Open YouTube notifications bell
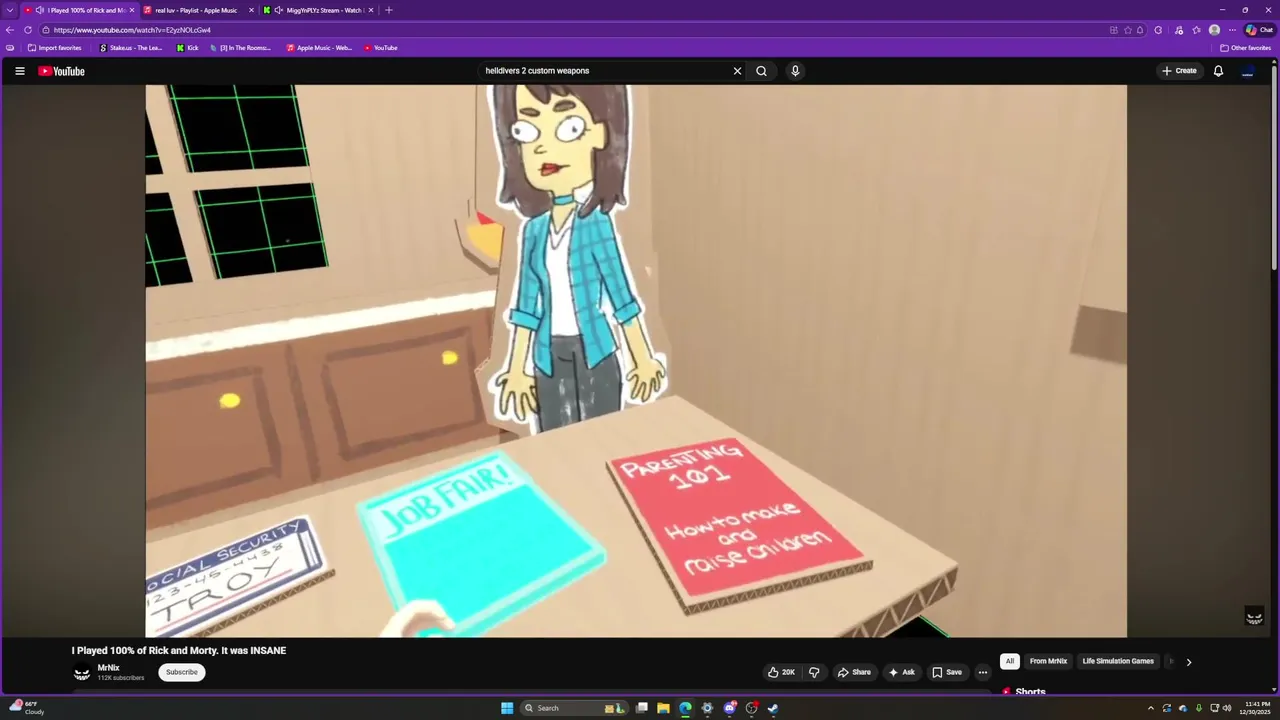The height and width of the screenshot is (720, 1280). (x=1218, y=71)
